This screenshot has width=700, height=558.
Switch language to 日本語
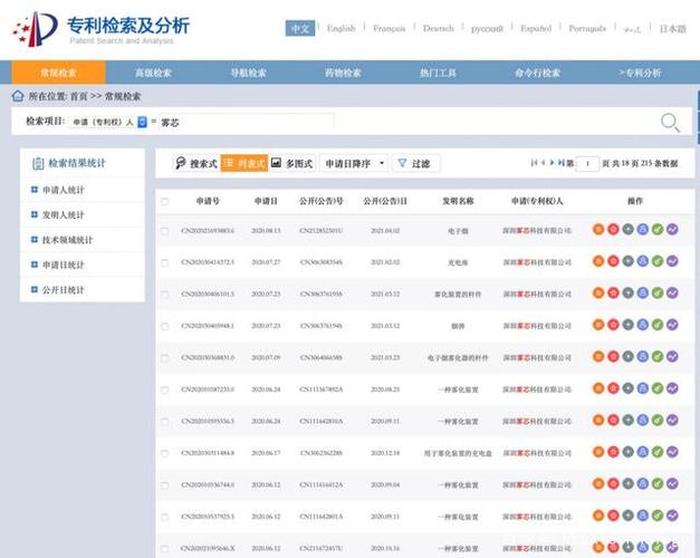pos(672,29)
